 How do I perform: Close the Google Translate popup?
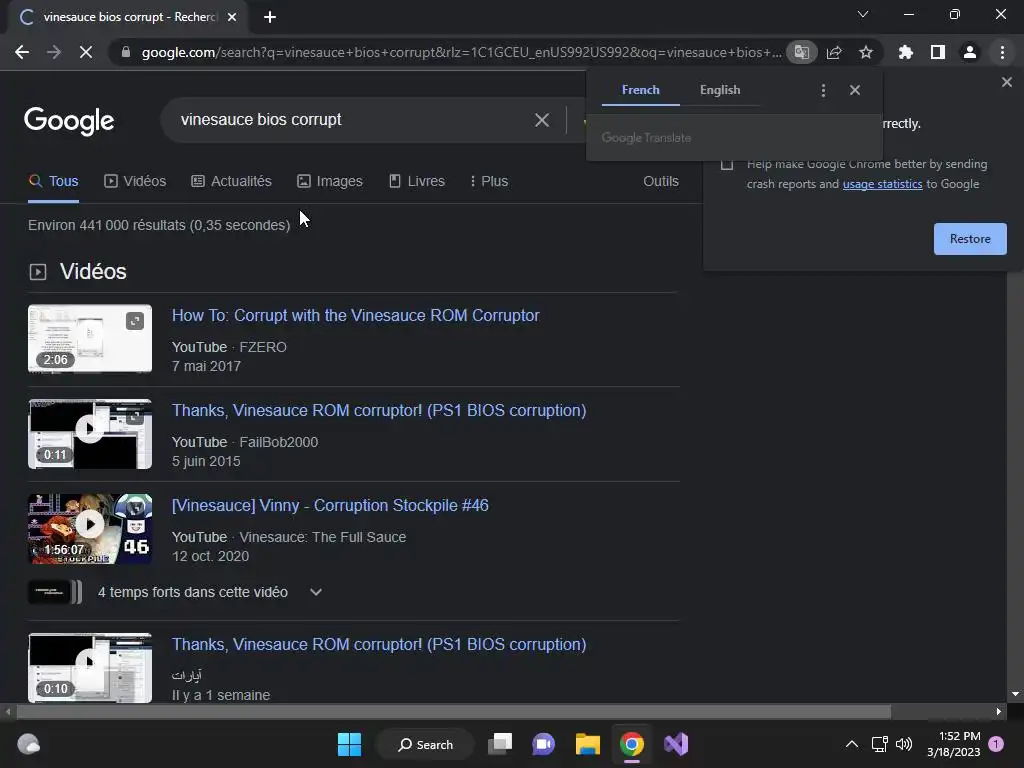point(855,90)
